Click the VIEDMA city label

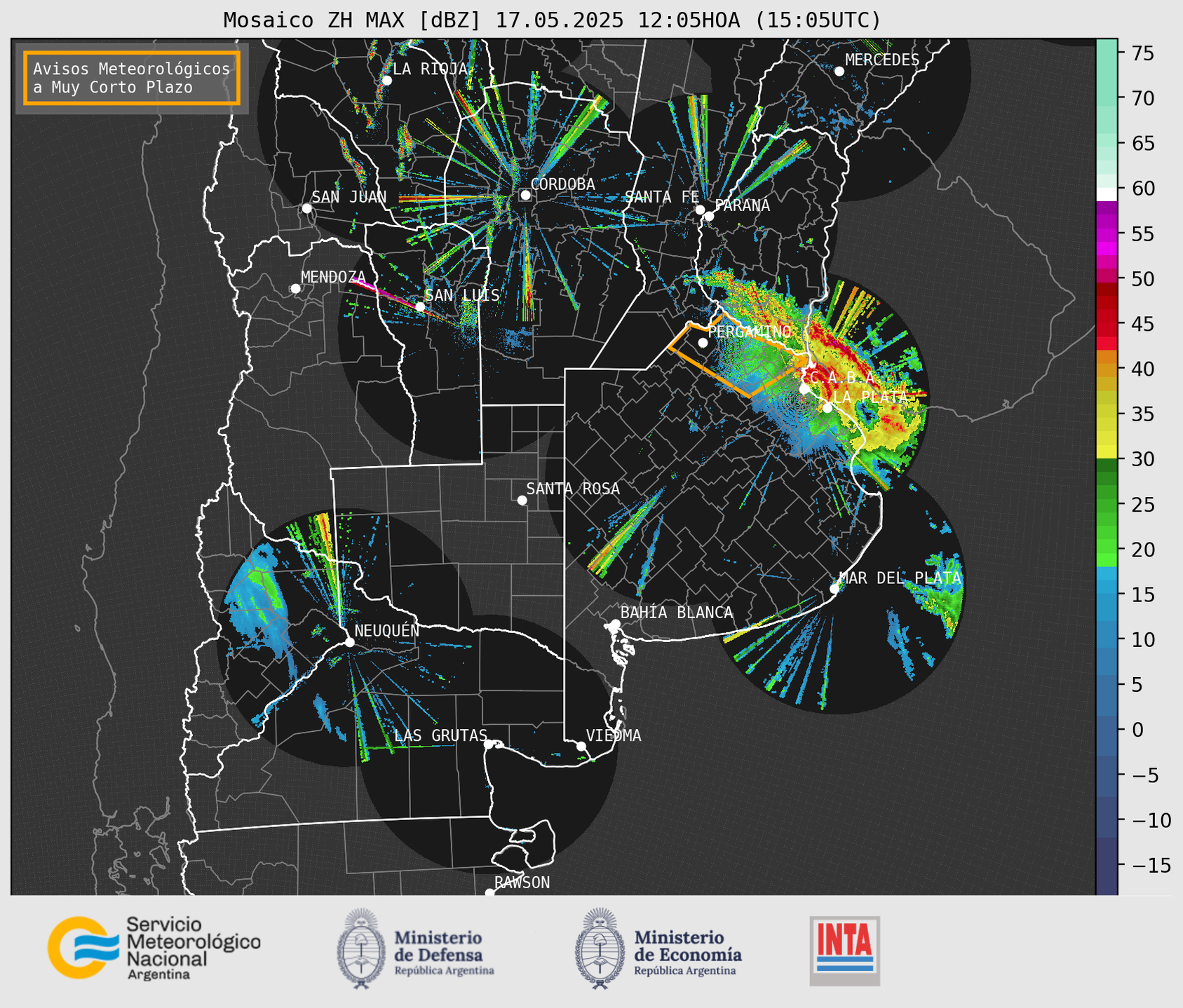tap(614, 735)
